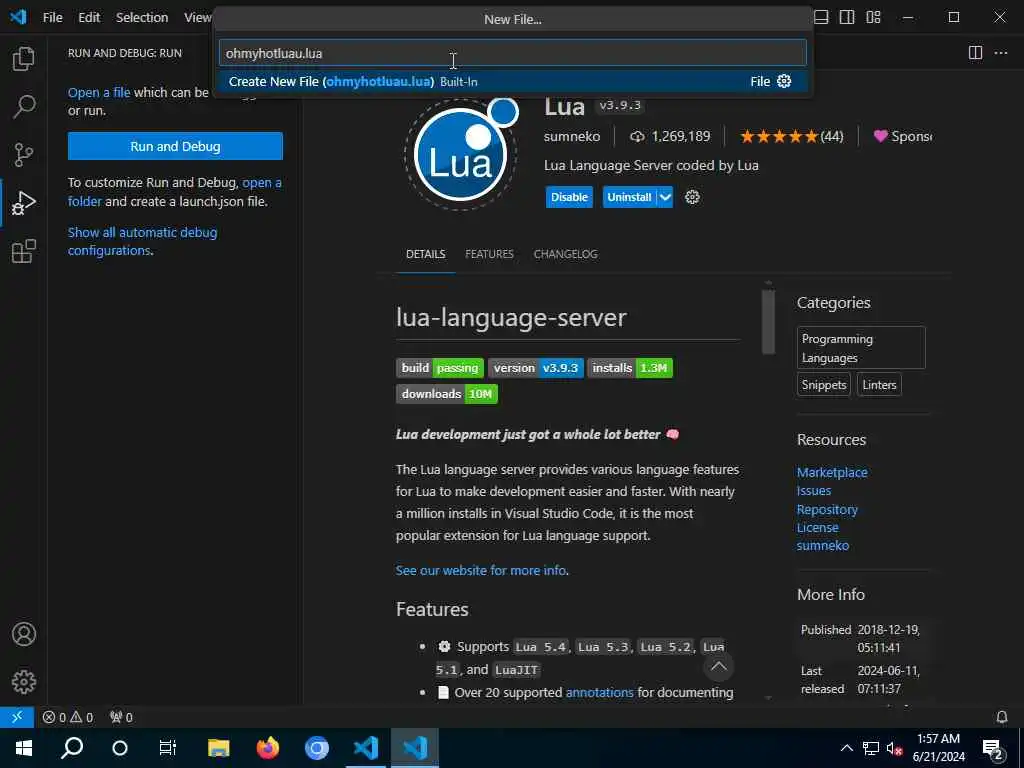The image size is (1024, 768).
Task: Open the Windows Start menu
Action: (x=24, y=748)
